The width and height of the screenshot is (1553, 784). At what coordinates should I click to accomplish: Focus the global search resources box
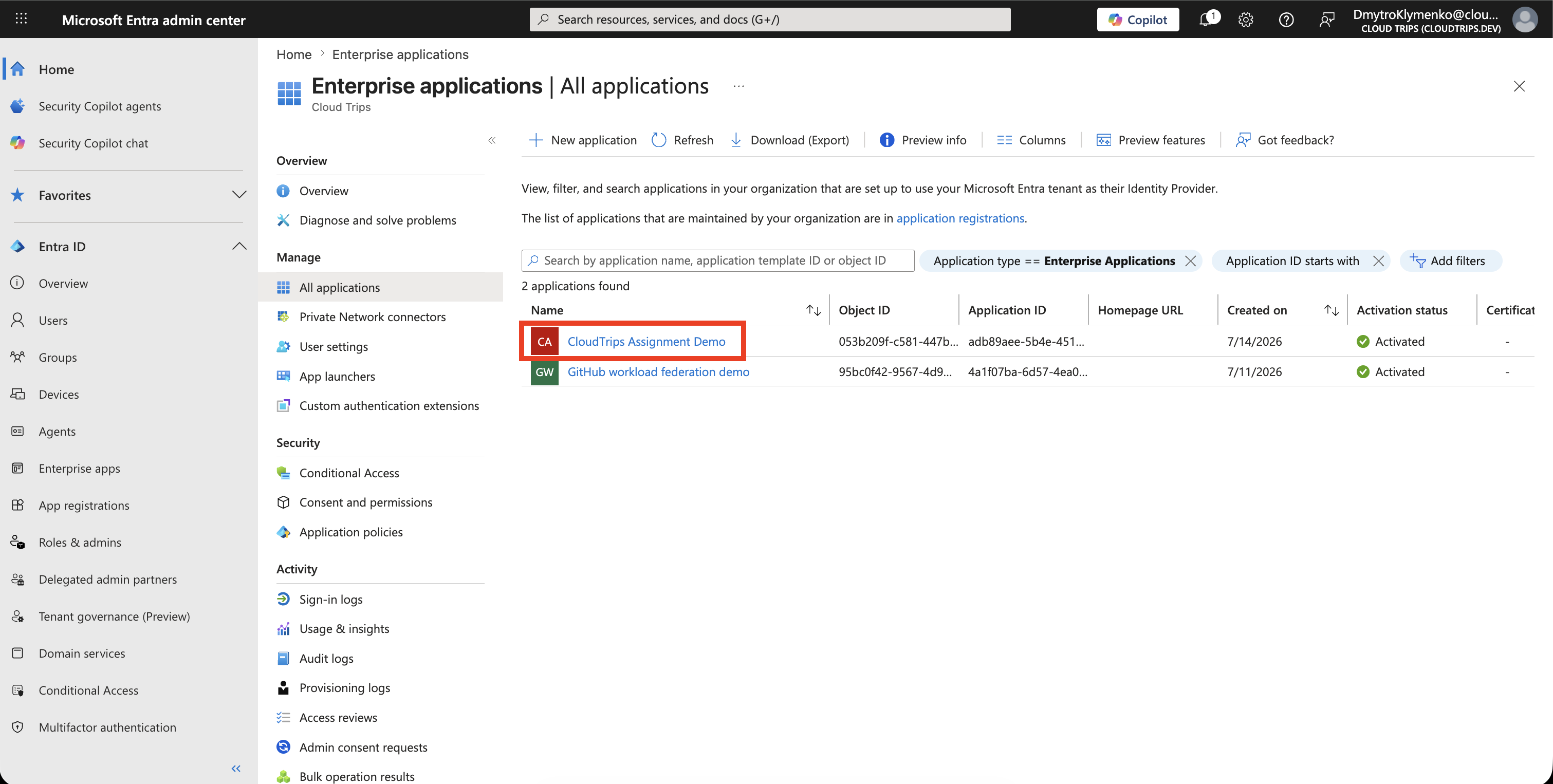(x=770, y=20)
